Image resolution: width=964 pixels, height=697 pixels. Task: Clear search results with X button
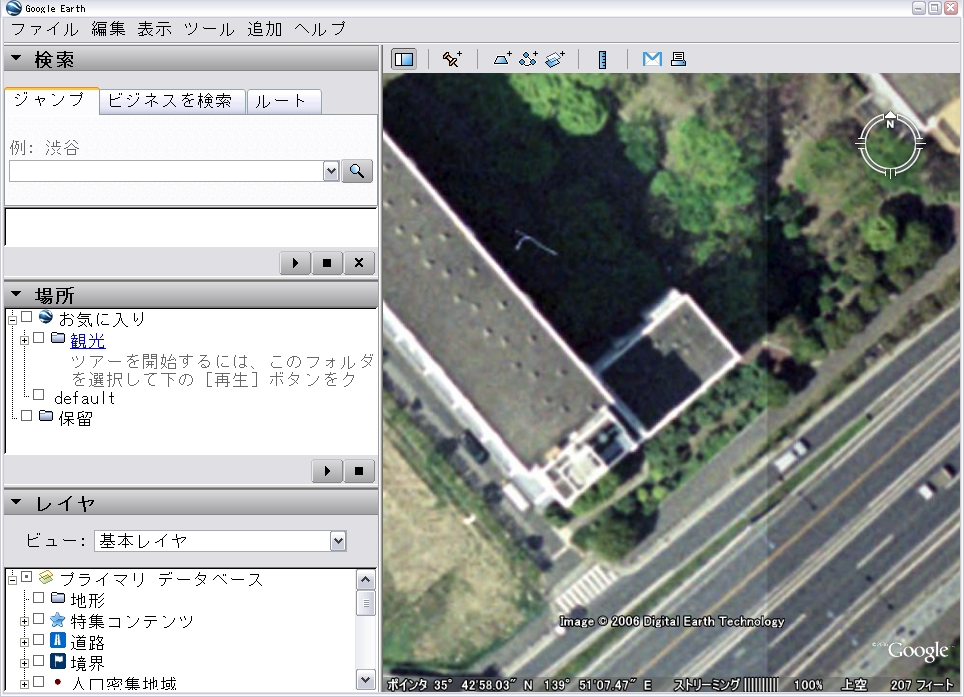tap(359, 263)
